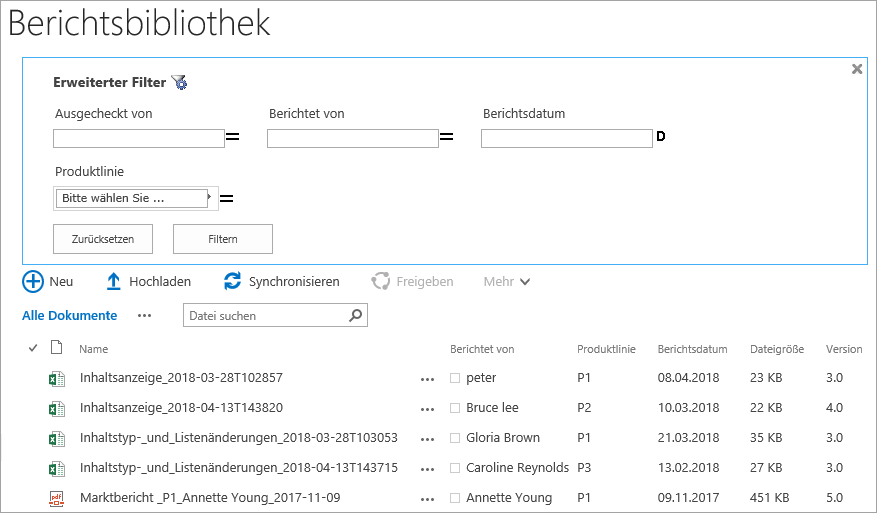Tick the presence checkbox beside Annette Young
Image resolution: width=877 pixels, height=513 pixels.
(455, 498)
